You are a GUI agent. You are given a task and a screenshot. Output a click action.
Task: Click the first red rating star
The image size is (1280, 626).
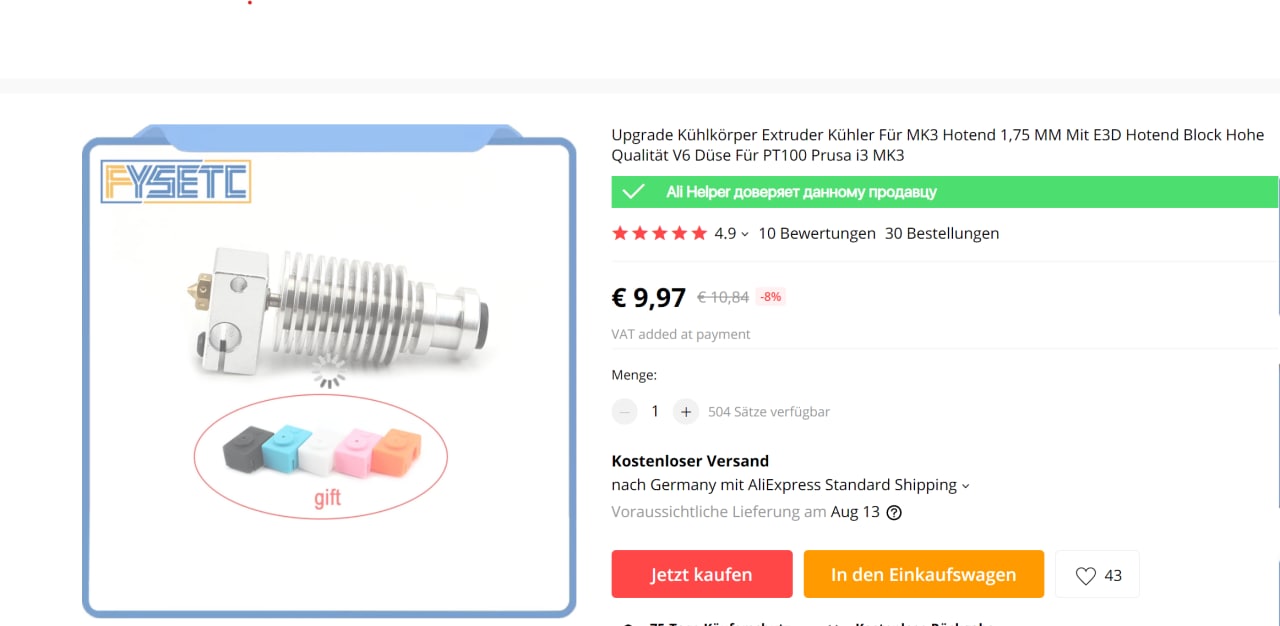[620, 233]
